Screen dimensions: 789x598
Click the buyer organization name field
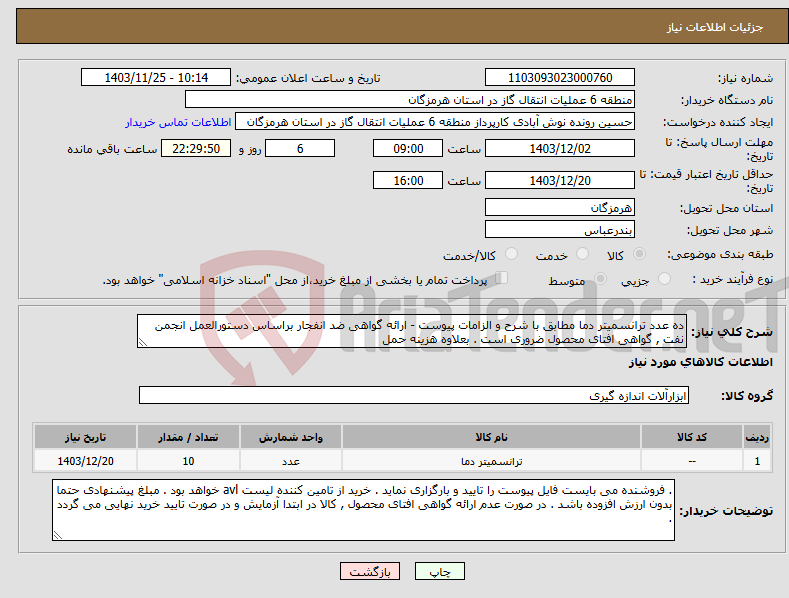410,100
